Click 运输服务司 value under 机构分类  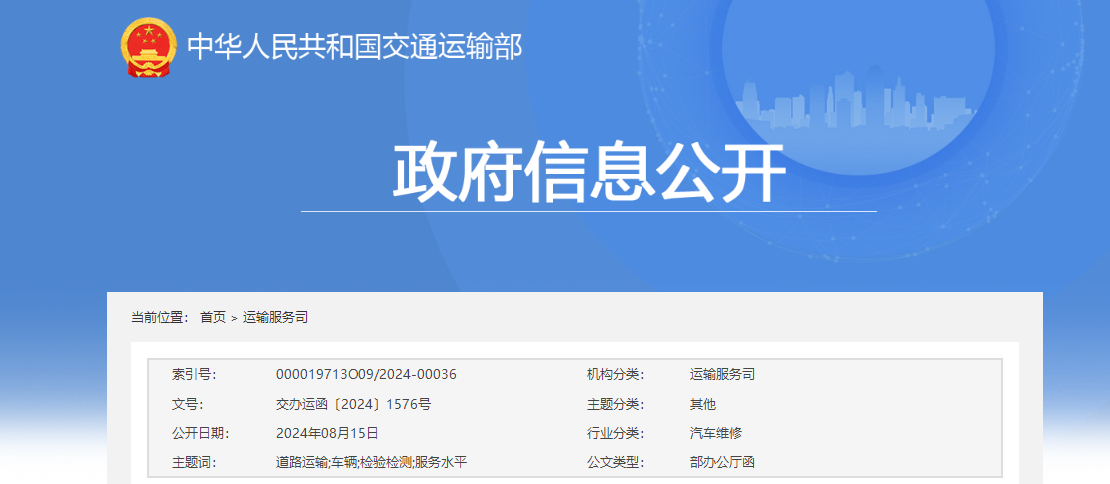[x=722, y=375]
